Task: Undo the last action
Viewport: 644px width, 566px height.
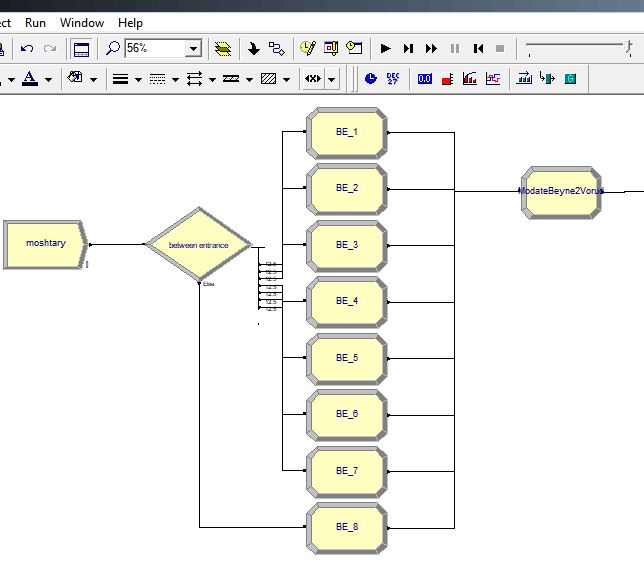Action: [27, 48]
